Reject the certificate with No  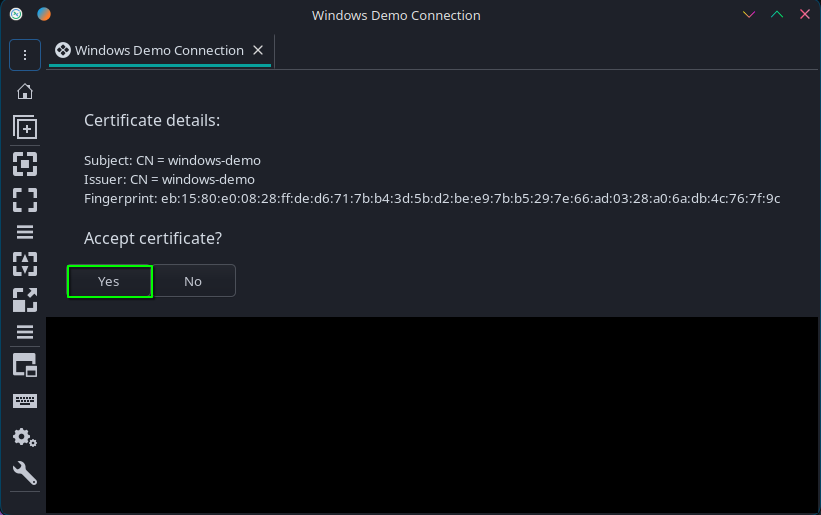click(193, 281)
